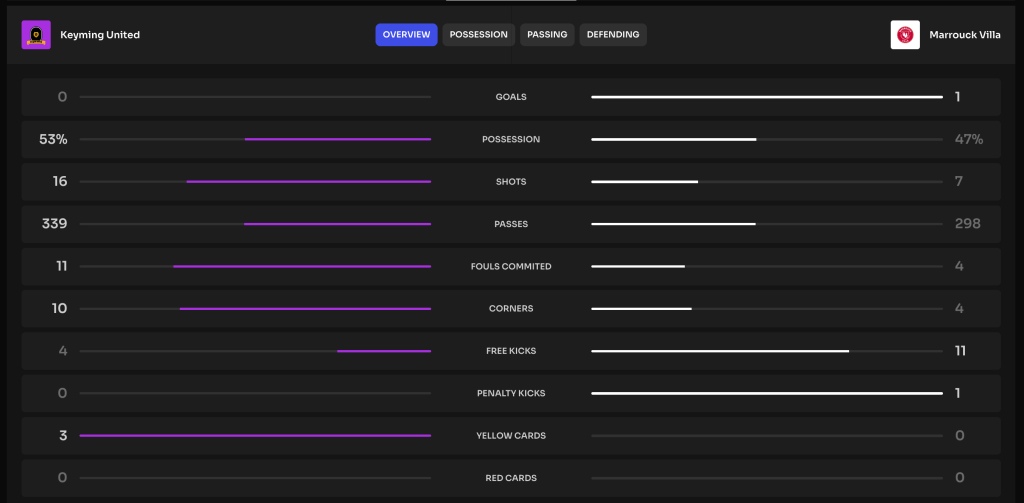Viewport: 1024px width, 503px height.
Task: Click the purple bar in Corners row
Action: pos(305,309)
